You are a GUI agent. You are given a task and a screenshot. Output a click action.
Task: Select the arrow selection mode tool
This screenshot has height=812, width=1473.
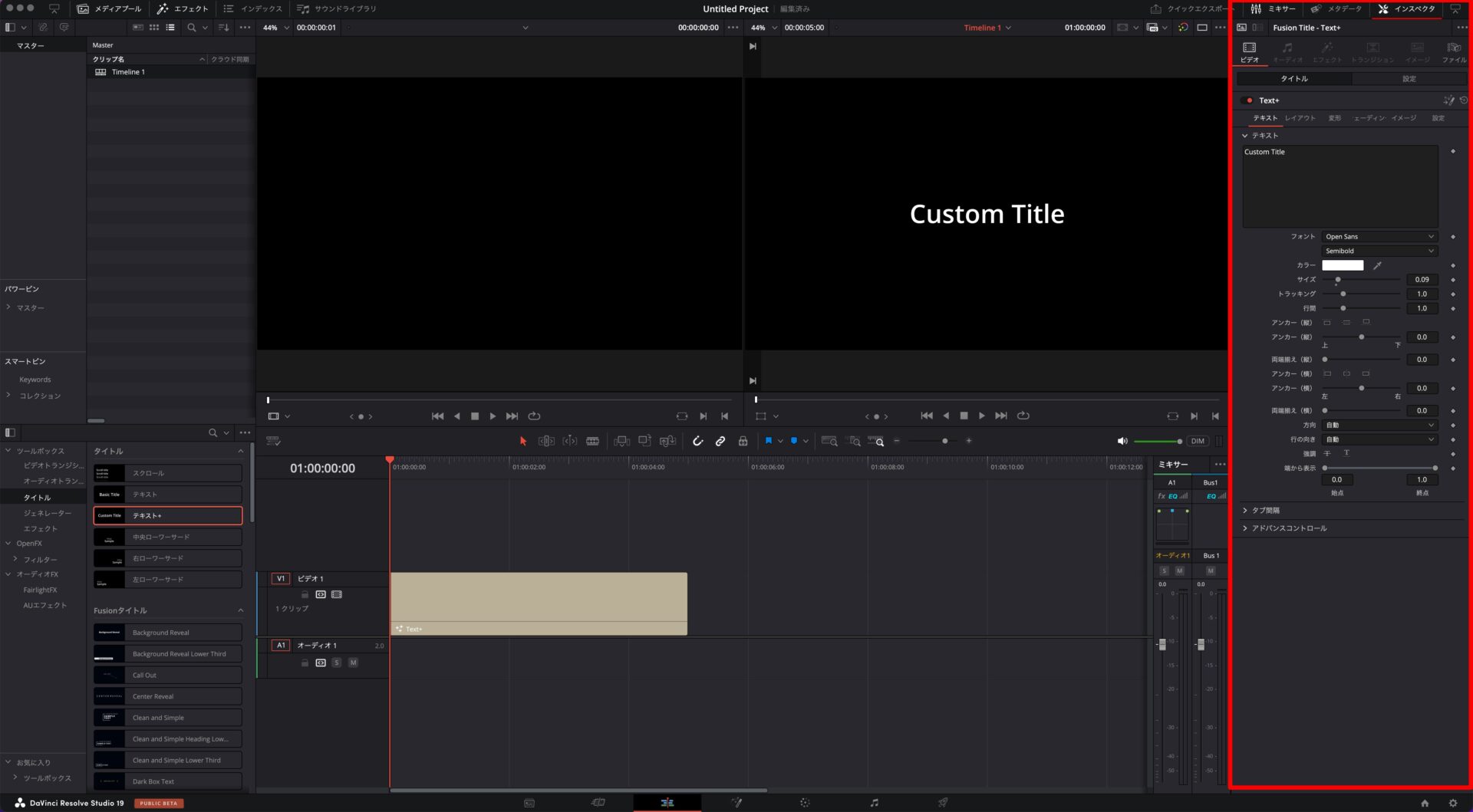coord(523,441)
